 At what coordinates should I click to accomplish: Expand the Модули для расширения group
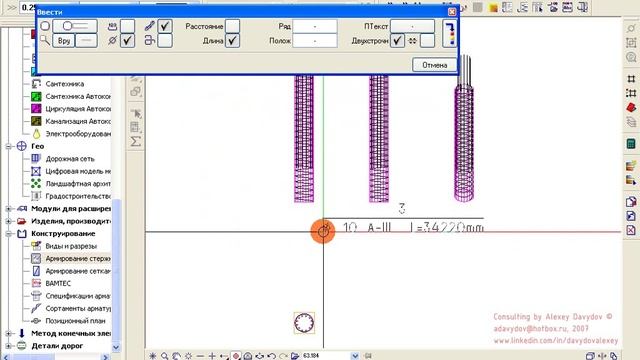[8, 209]
